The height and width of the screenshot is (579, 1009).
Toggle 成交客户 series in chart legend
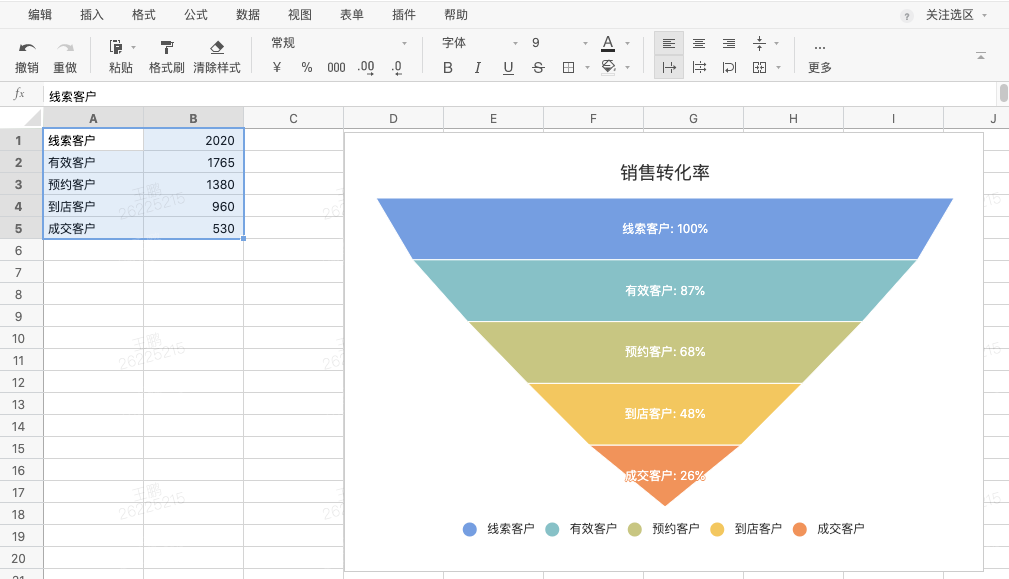[x=828, y=529]
